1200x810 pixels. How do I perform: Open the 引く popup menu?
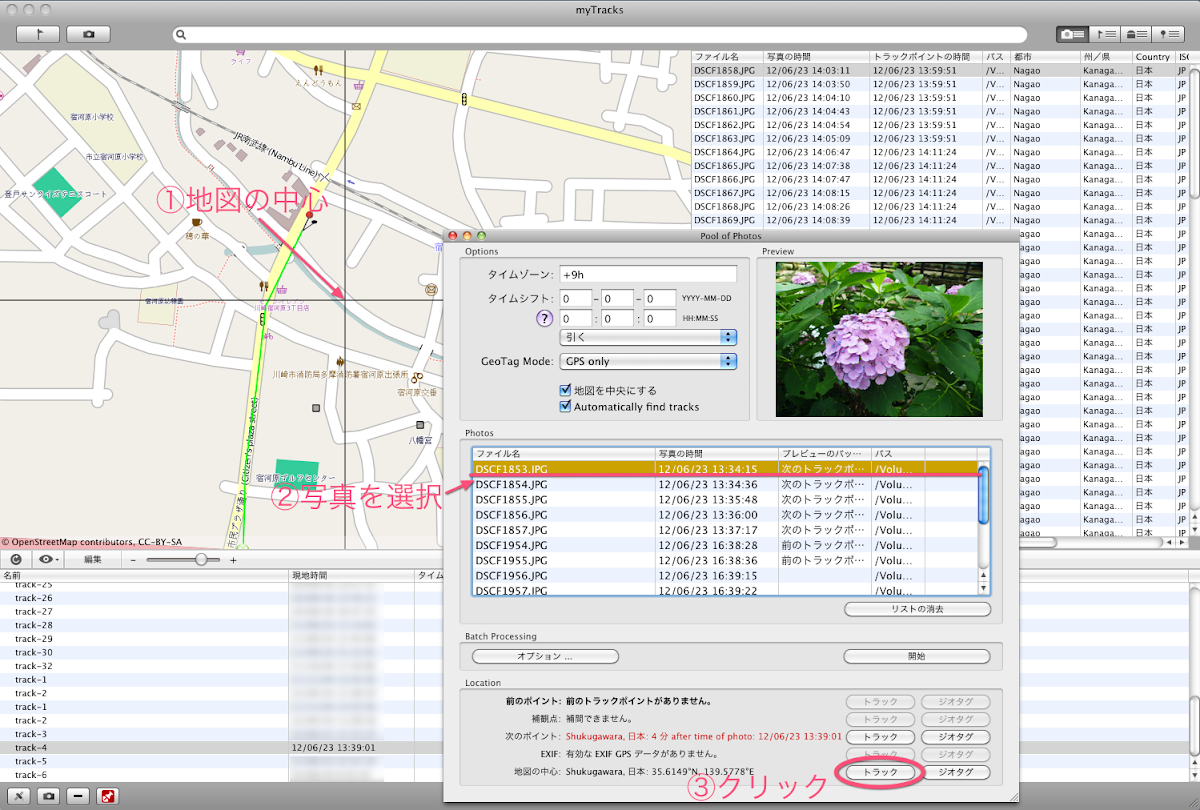648,338
